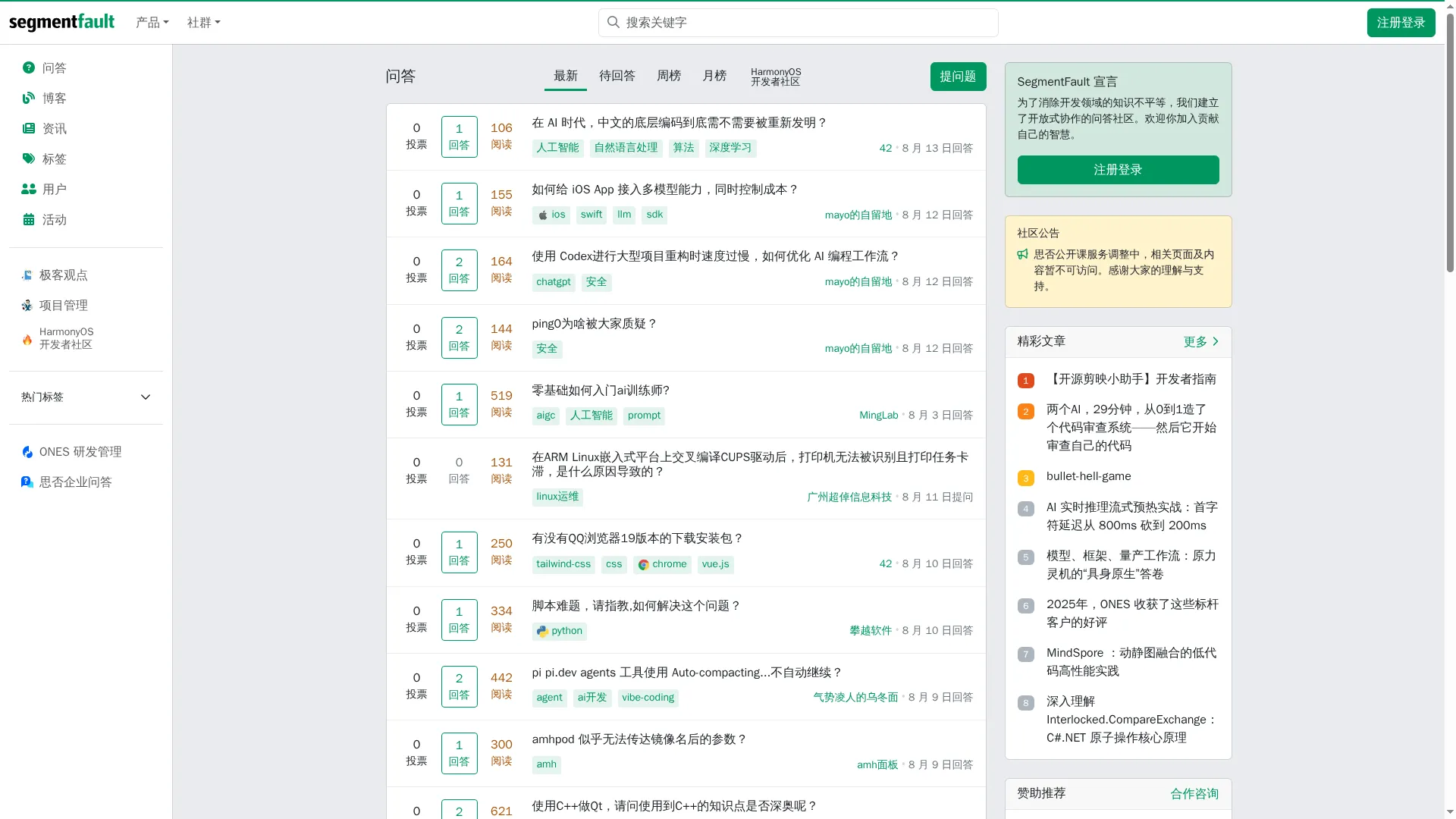The height and width of the screenshot is (819, 1456).
Task: Open question 零基础如何入门ai训练师?
Action: coord(601,391)
